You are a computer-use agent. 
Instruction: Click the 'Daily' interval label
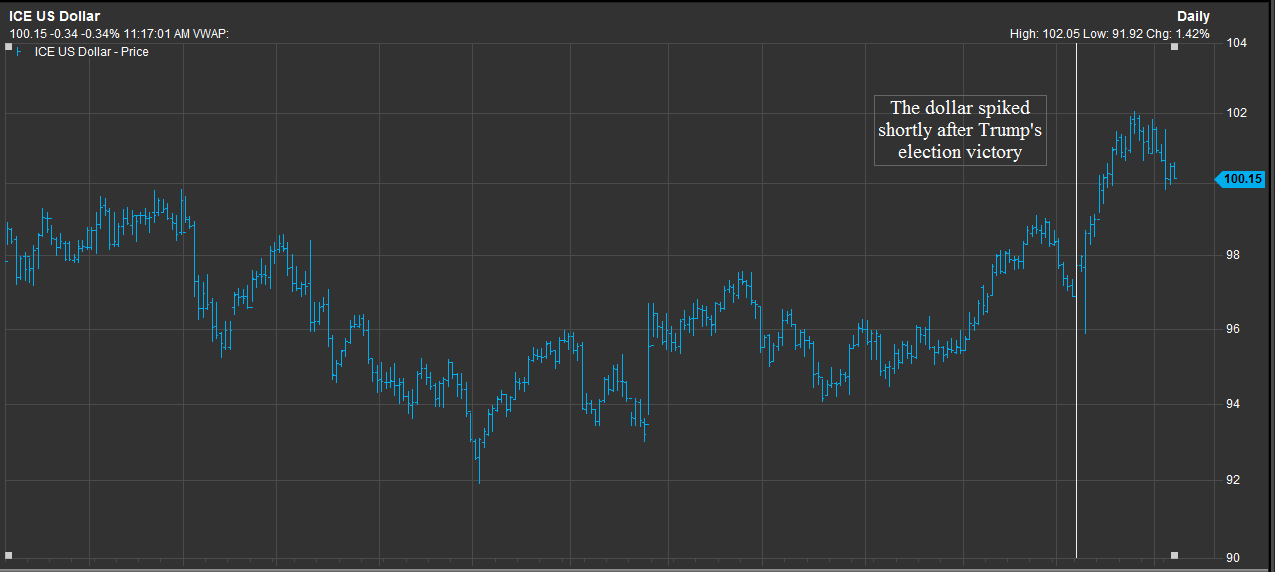click(x=1192, y=16)
